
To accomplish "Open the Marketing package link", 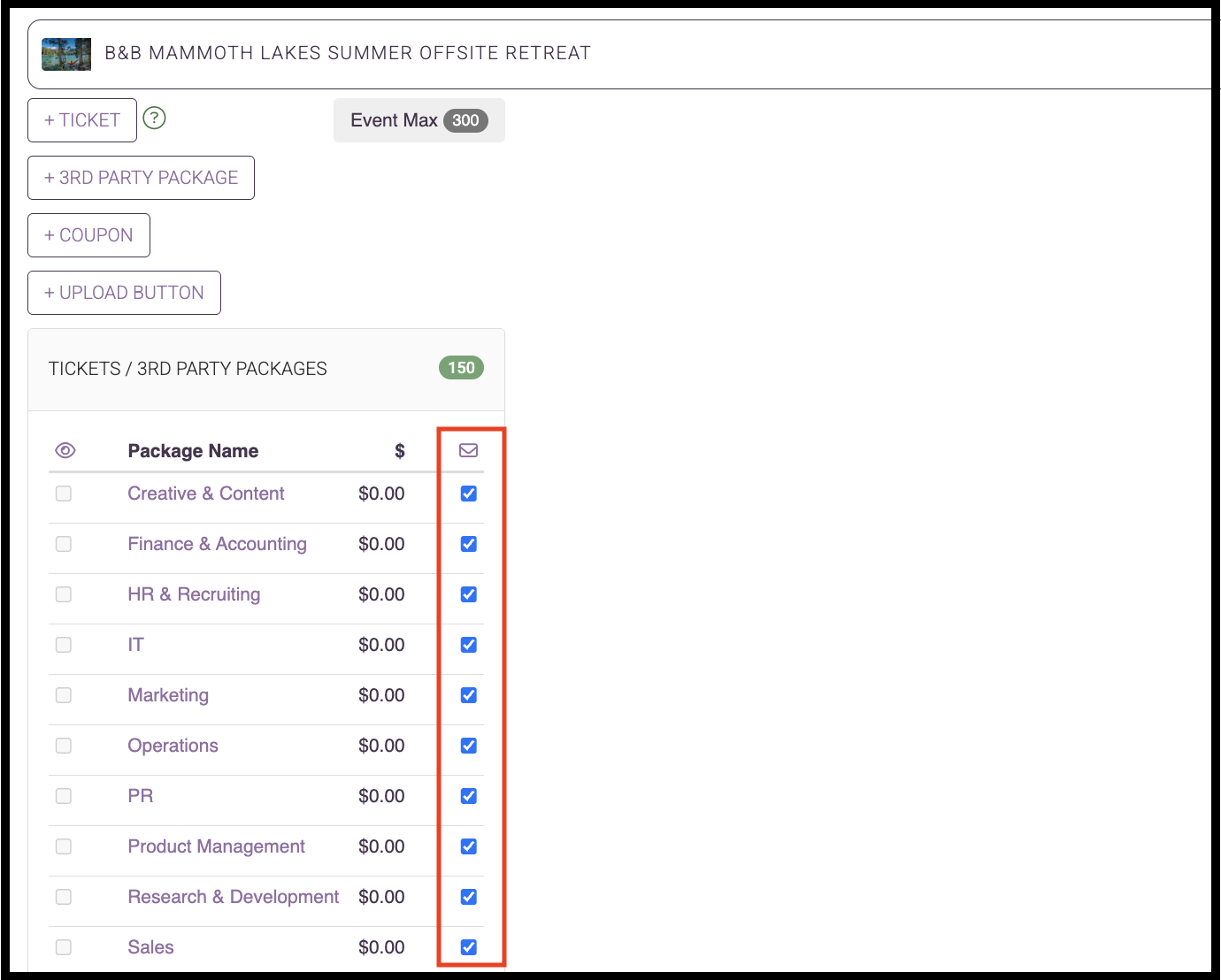I will [168, 695].
